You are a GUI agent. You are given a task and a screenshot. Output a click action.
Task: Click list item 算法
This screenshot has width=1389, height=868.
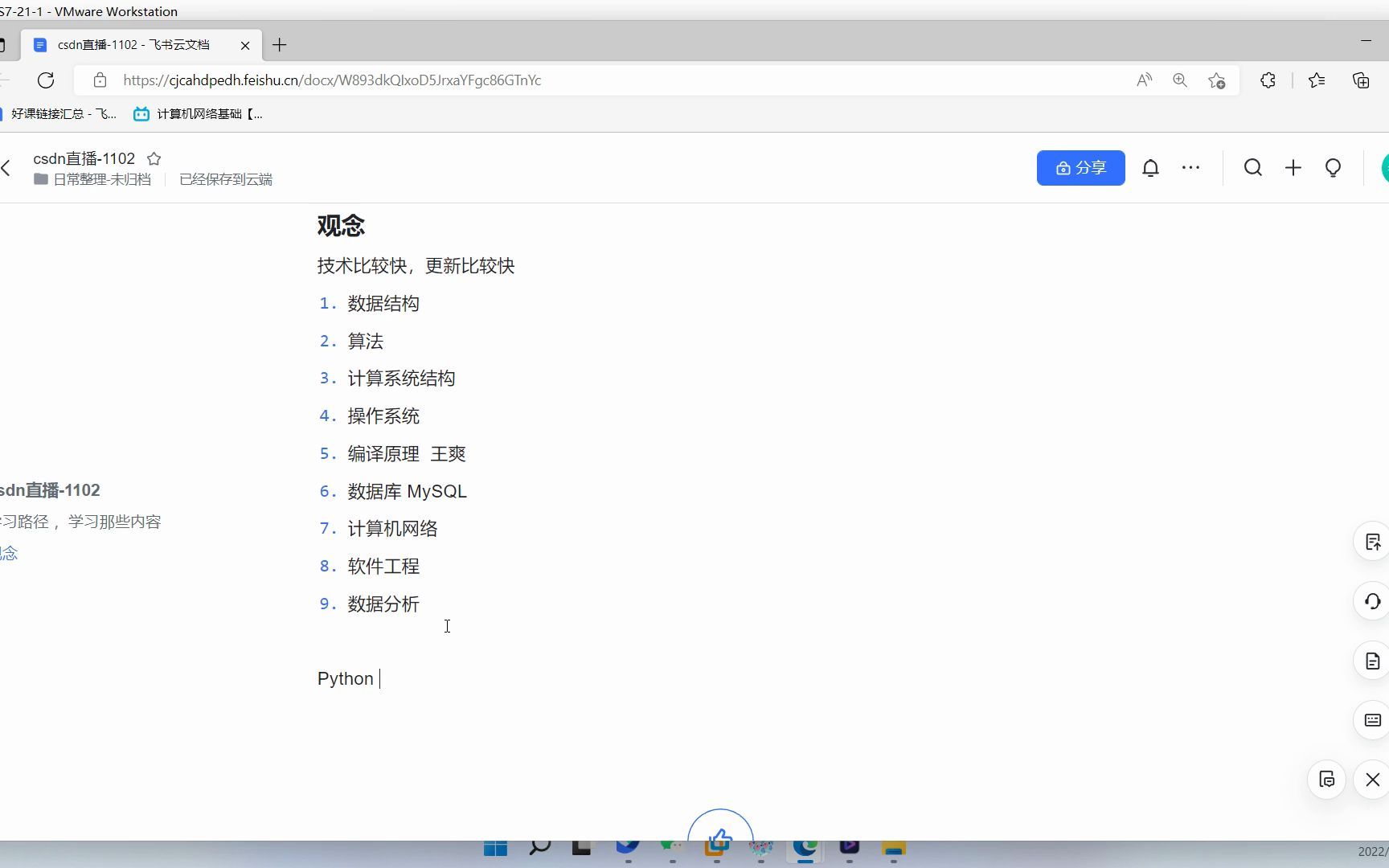[x=366, y=342]
